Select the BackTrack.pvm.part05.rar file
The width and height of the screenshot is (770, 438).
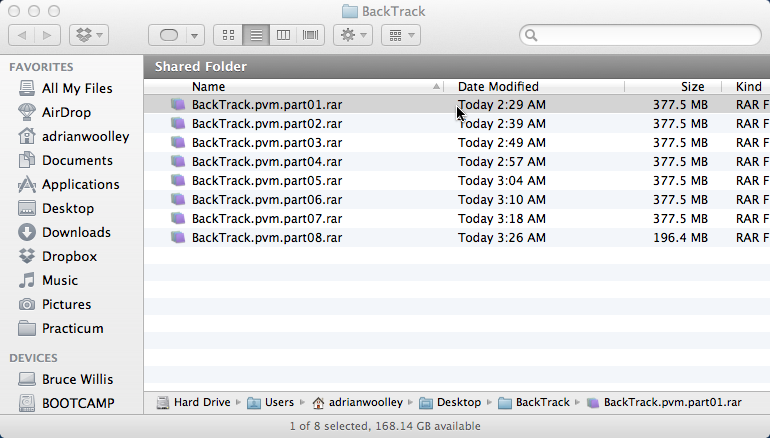click(266, 181)
